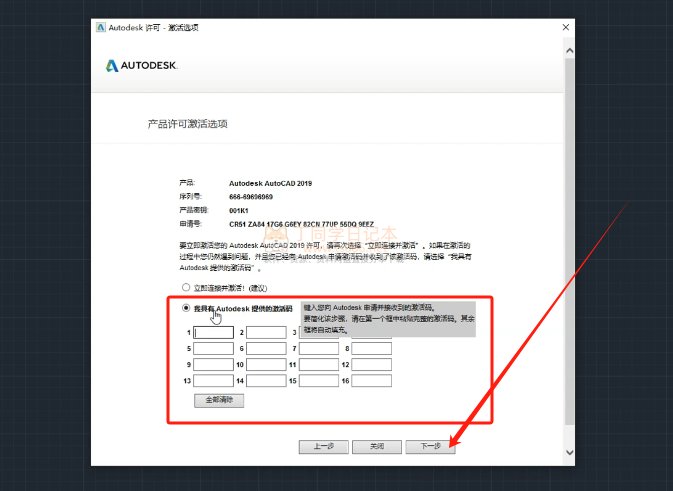Focus activation code field 15
The image size is (673, 491).
tap(319, 380)
